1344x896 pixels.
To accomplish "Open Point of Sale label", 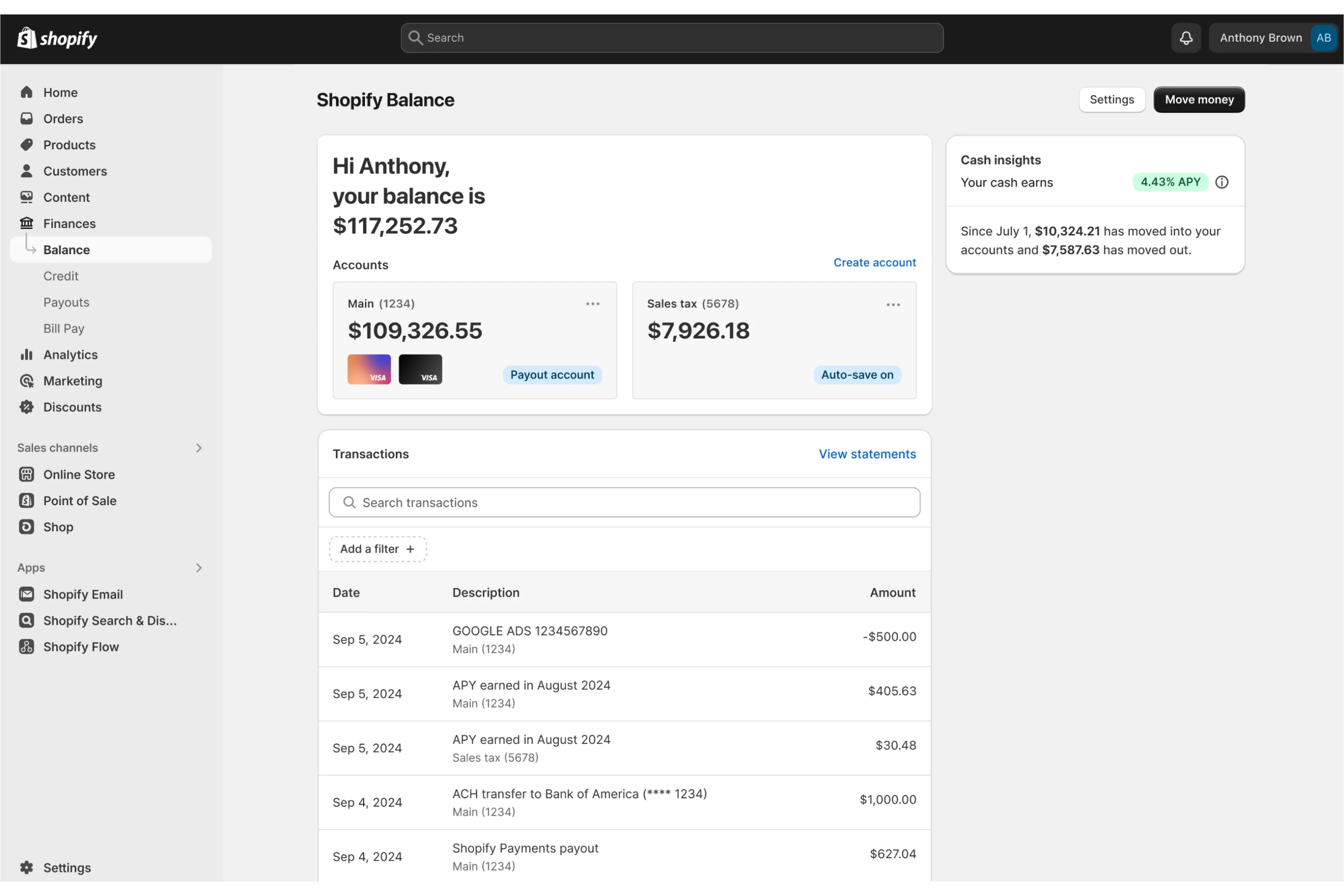I will click(x=80, y=501).
